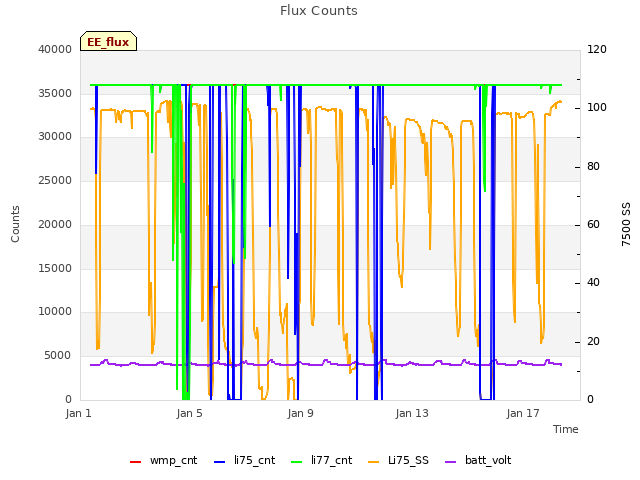Click the Jan 17 x-axis label

(523, 413)
